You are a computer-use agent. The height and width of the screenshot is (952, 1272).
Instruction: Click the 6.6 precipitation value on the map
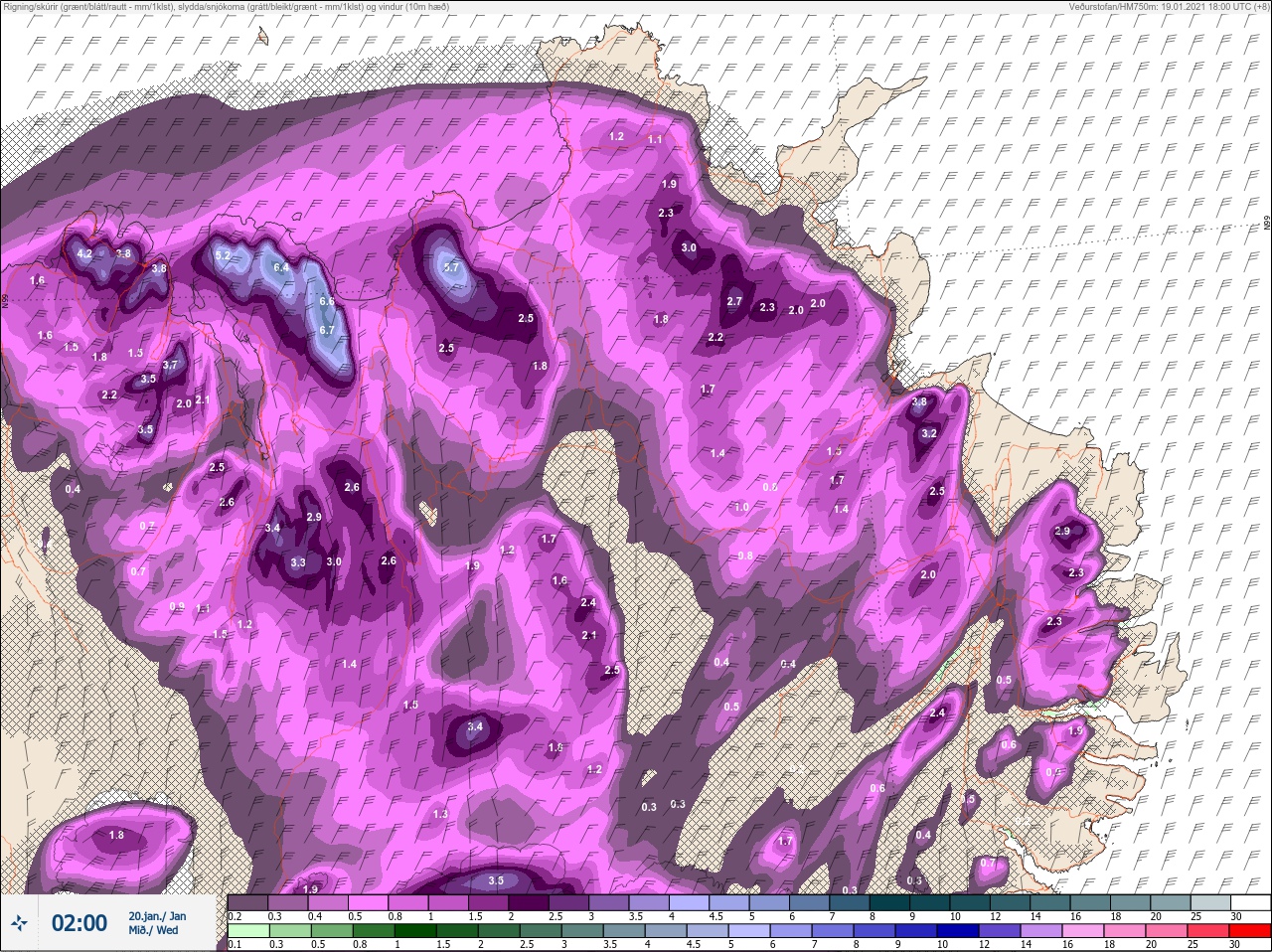coord(327,301)
